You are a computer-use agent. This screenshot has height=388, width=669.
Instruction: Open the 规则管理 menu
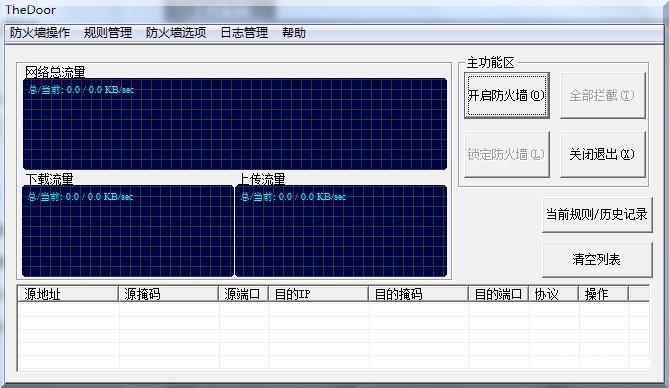[x=108, y=33]
